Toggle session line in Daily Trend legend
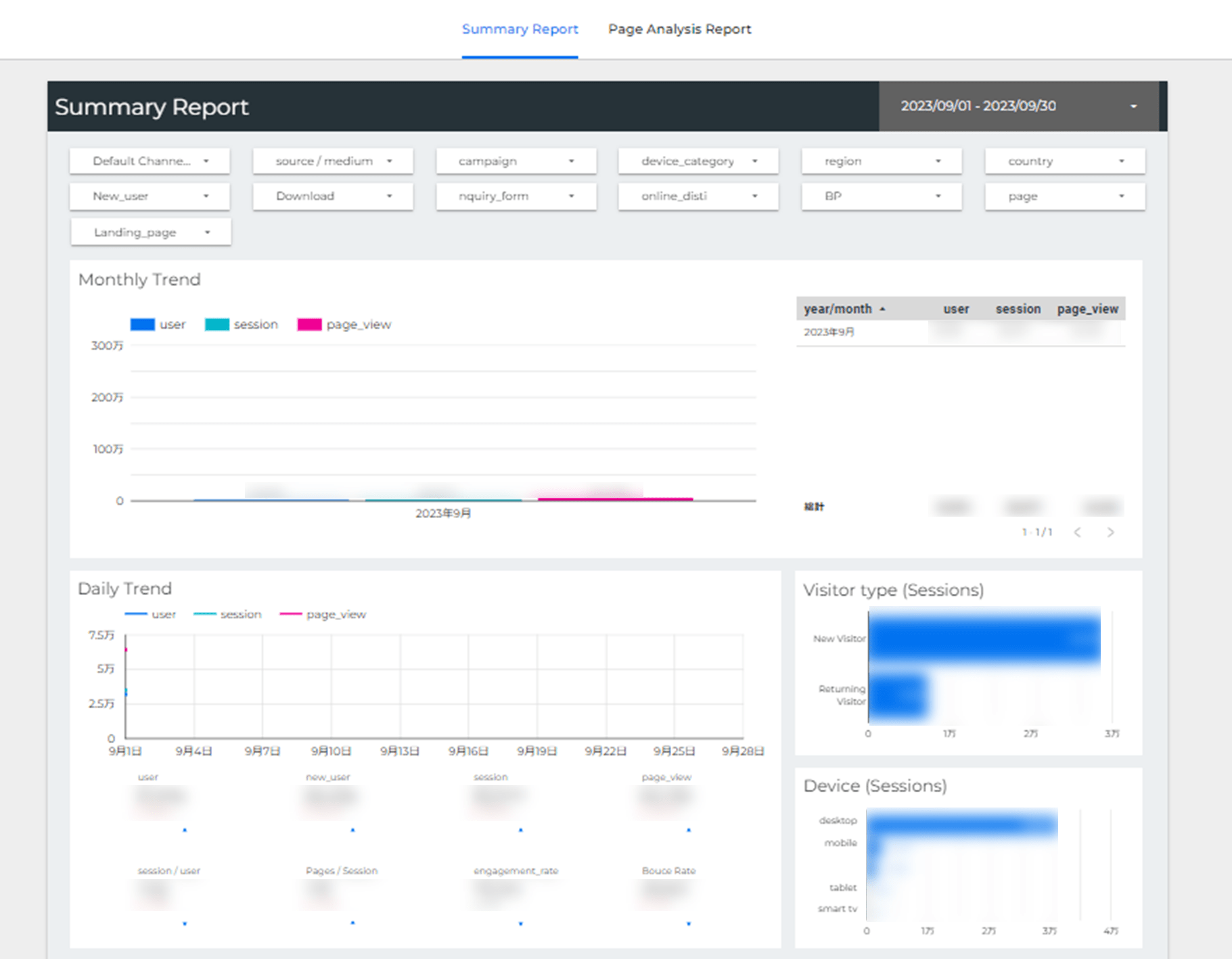The height and width of the screenshot is (959, 1232). coord(228,614)
